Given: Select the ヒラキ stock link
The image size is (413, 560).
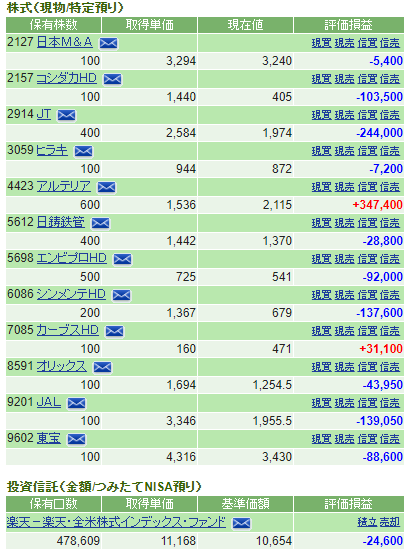Looking at the screenshot, I should (x=52, y=150).
